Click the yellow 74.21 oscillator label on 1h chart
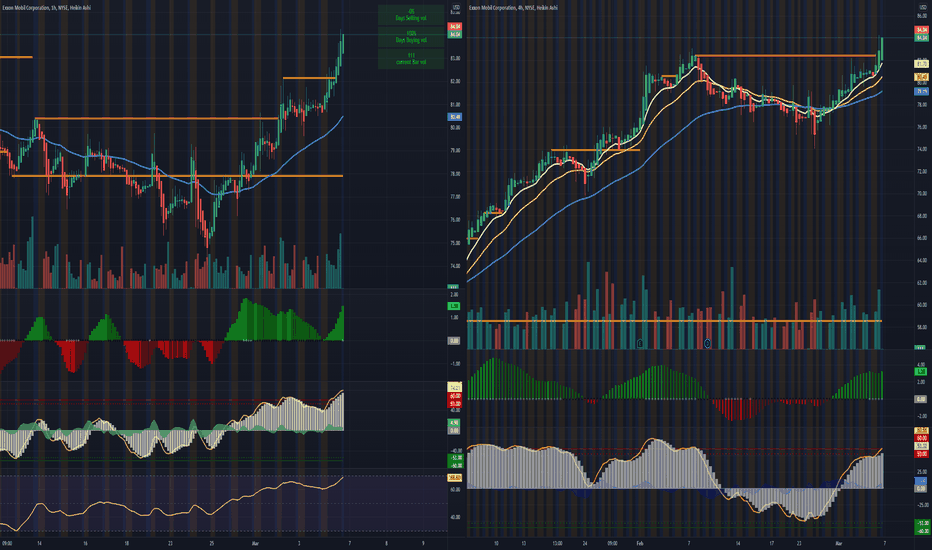 tap(455, 387)
